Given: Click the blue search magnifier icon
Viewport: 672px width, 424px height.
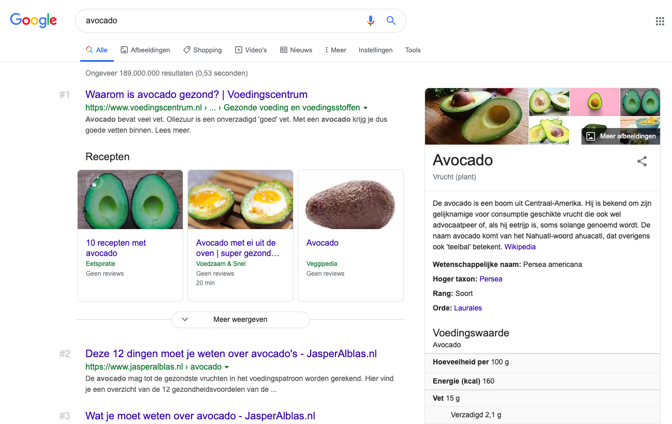Looking at the screenshot, I should pos(391,20).
